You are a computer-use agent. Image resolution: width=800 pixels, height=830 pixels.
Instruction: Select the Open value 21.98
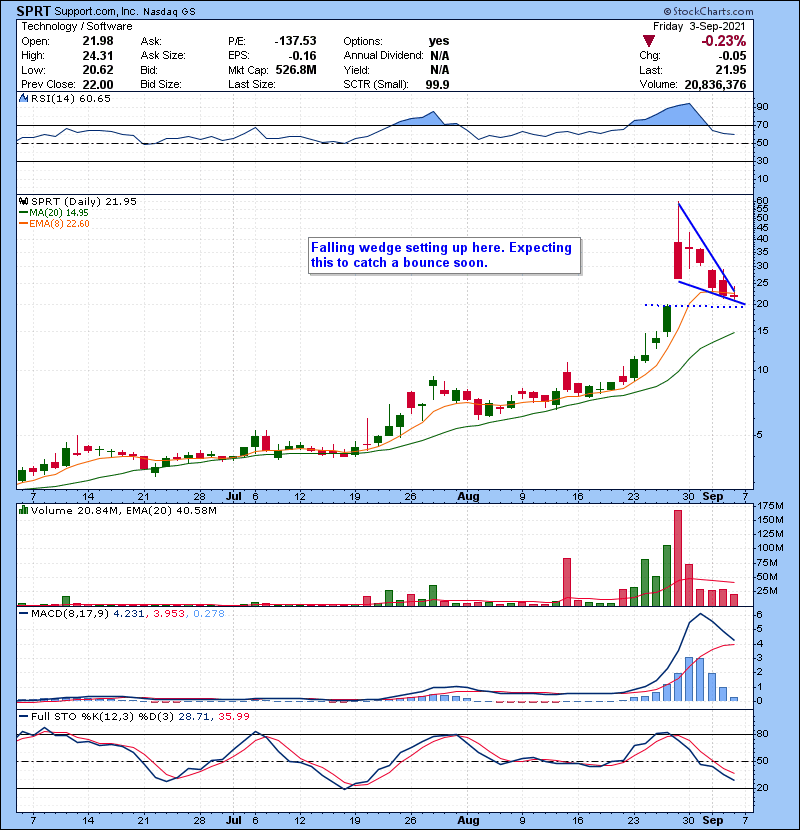pos(98,41)
